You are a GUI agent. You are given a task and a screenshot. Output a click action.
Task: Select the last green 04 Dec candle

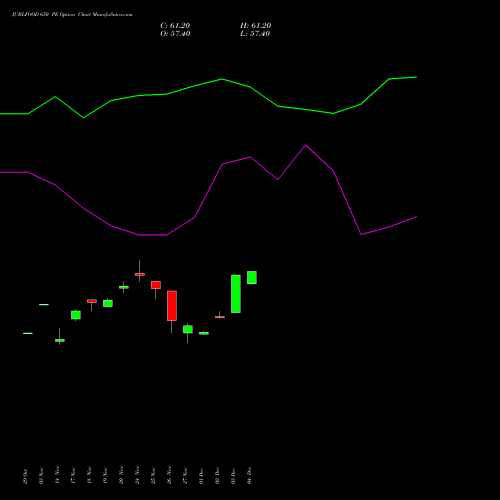[252, 277]
